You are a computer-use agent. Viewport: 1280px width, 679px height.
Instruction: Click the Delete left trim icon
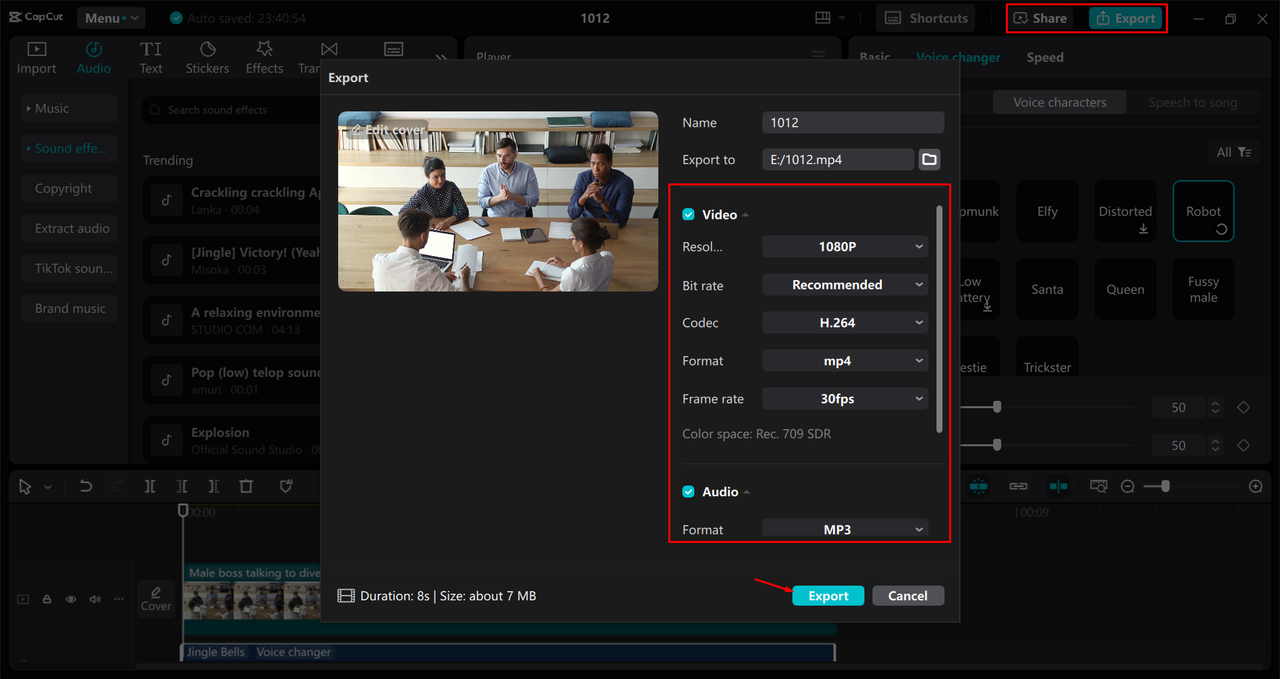pyautogui.click(x=182, y=487)
